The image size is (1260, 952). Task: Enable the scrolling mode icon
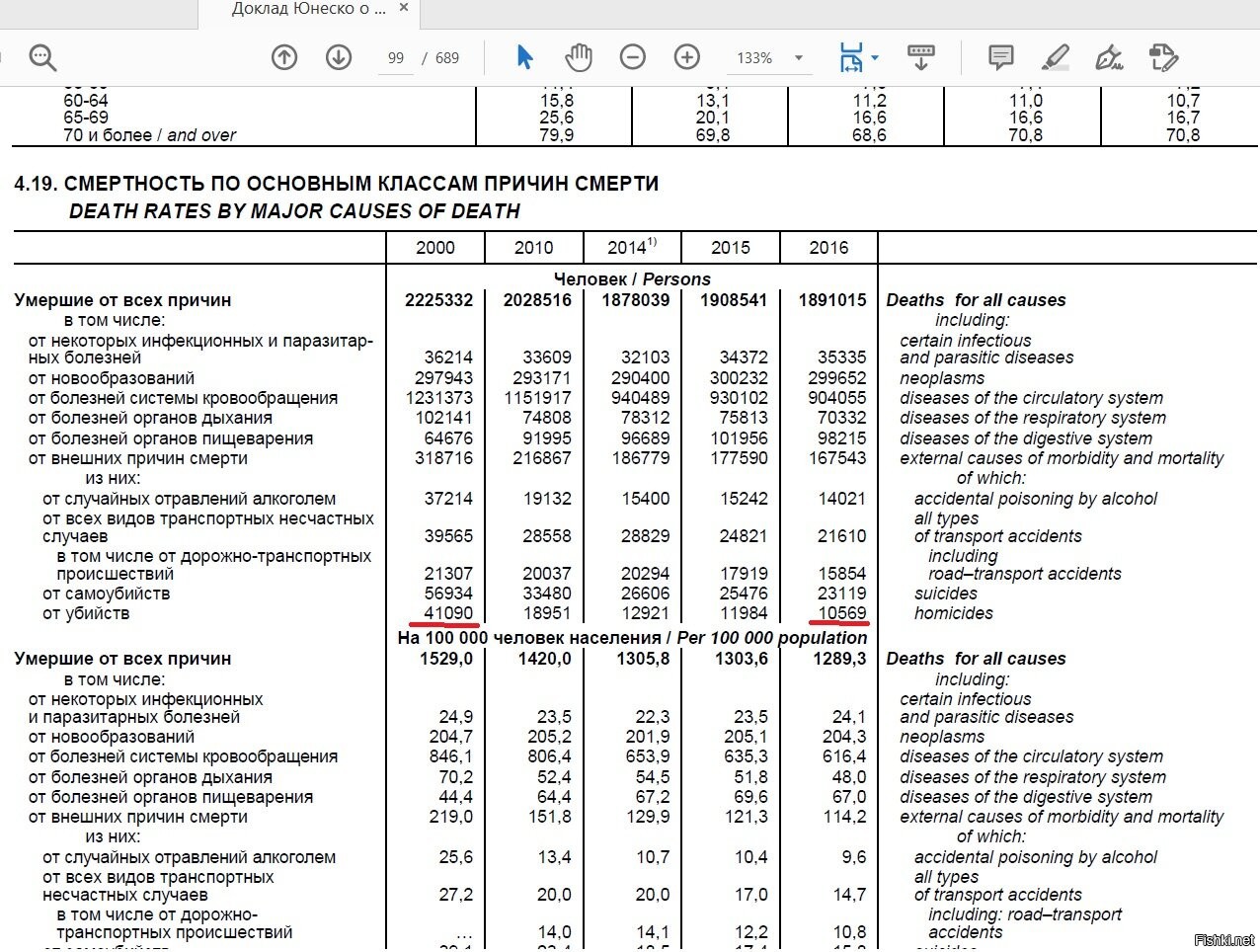921,57
